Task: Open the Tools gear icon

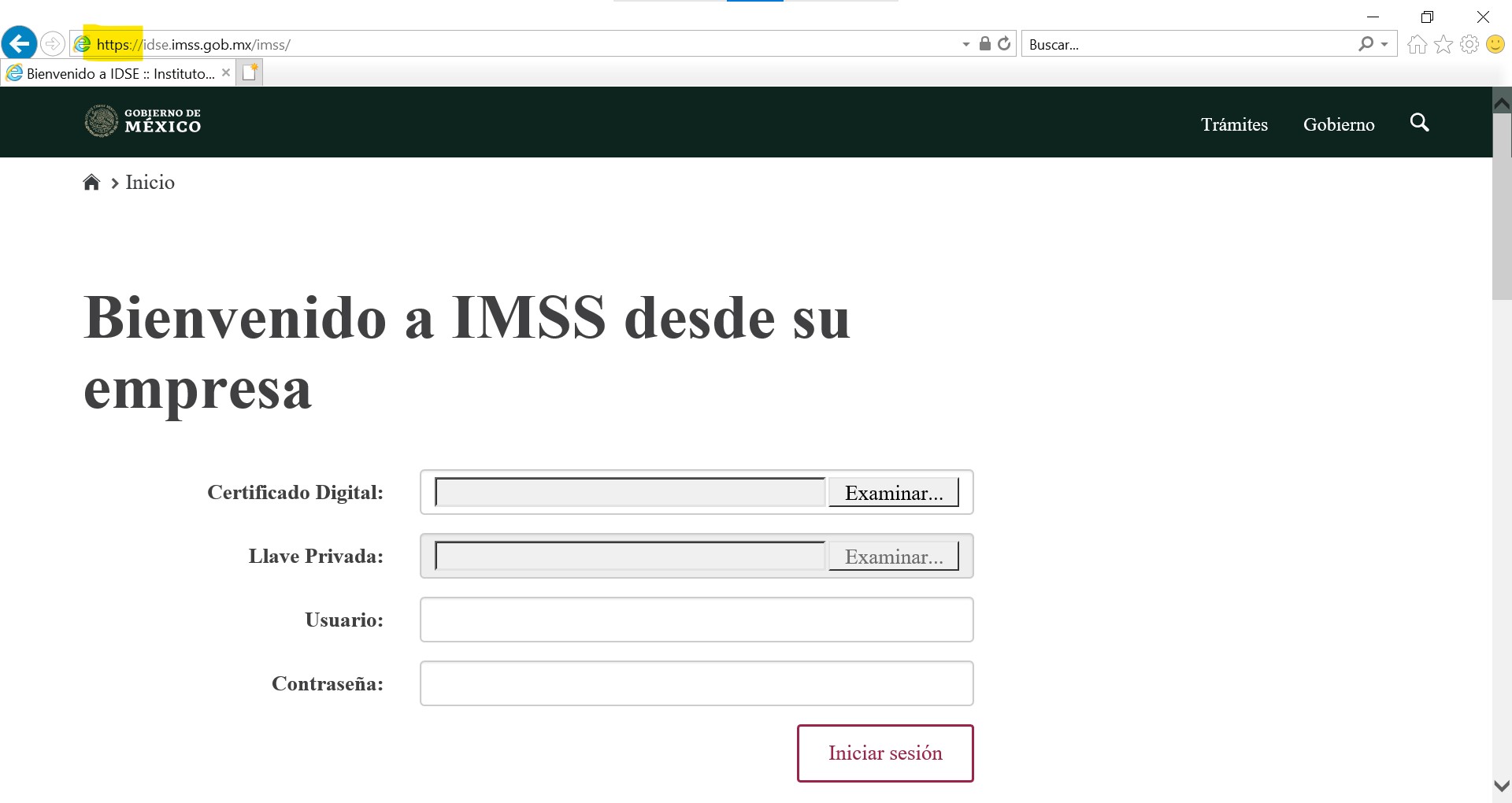Action: (x=1469, y=44)
